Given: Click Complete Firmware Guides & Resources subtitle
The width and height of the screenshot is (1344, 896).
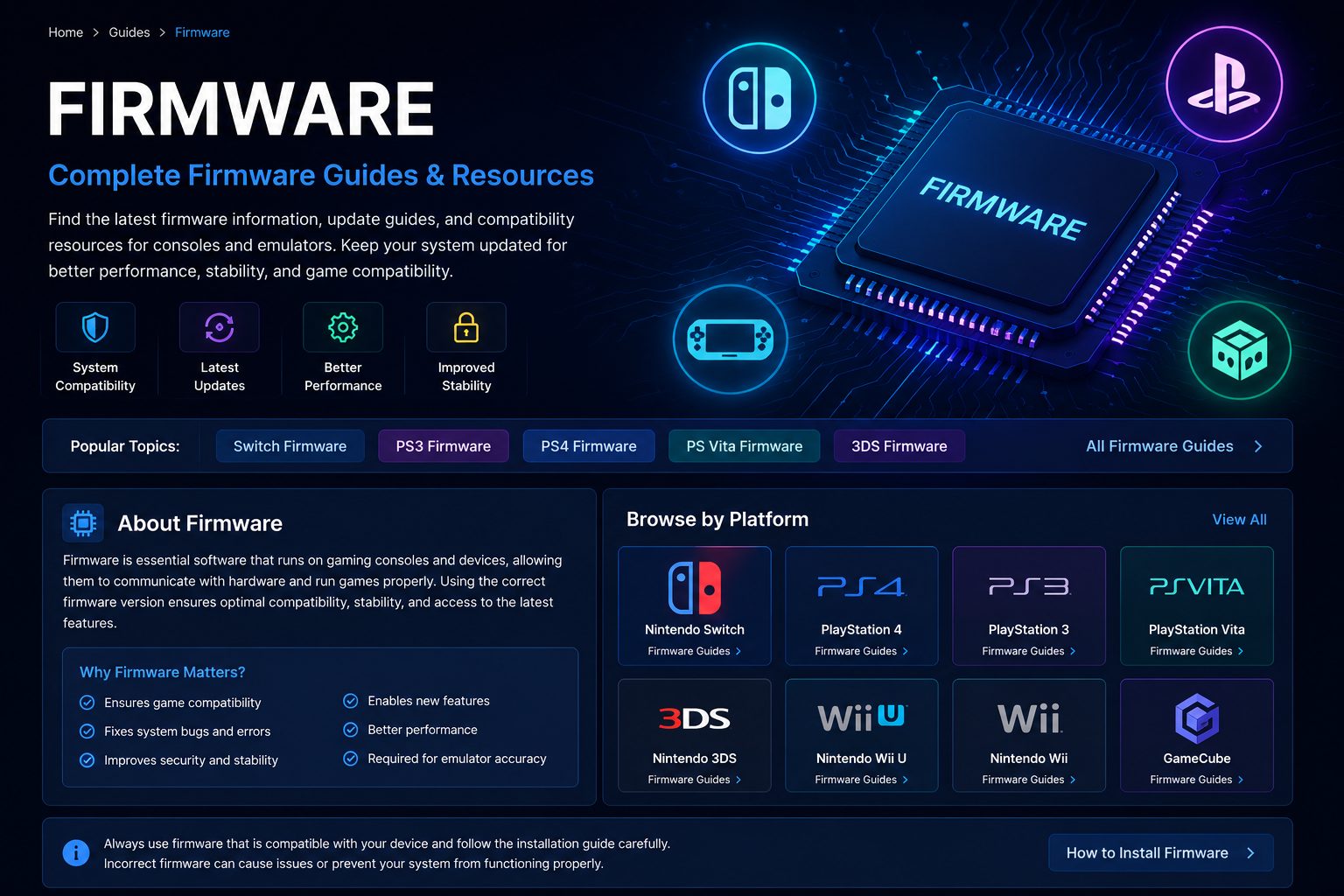Looking at the screenshot, I should 321,175.
